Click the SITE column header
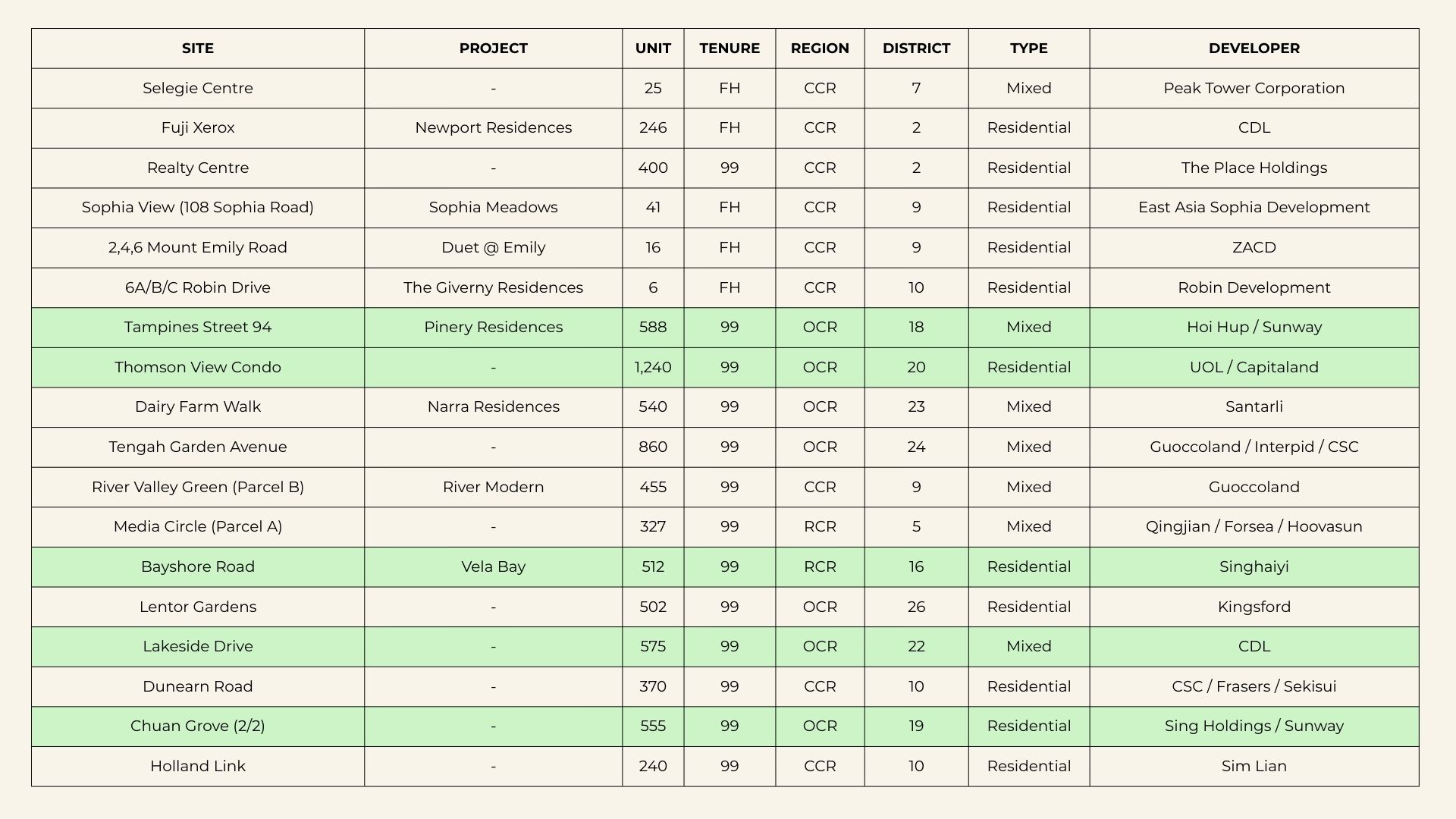1456x819 pixels. (198, 49)
